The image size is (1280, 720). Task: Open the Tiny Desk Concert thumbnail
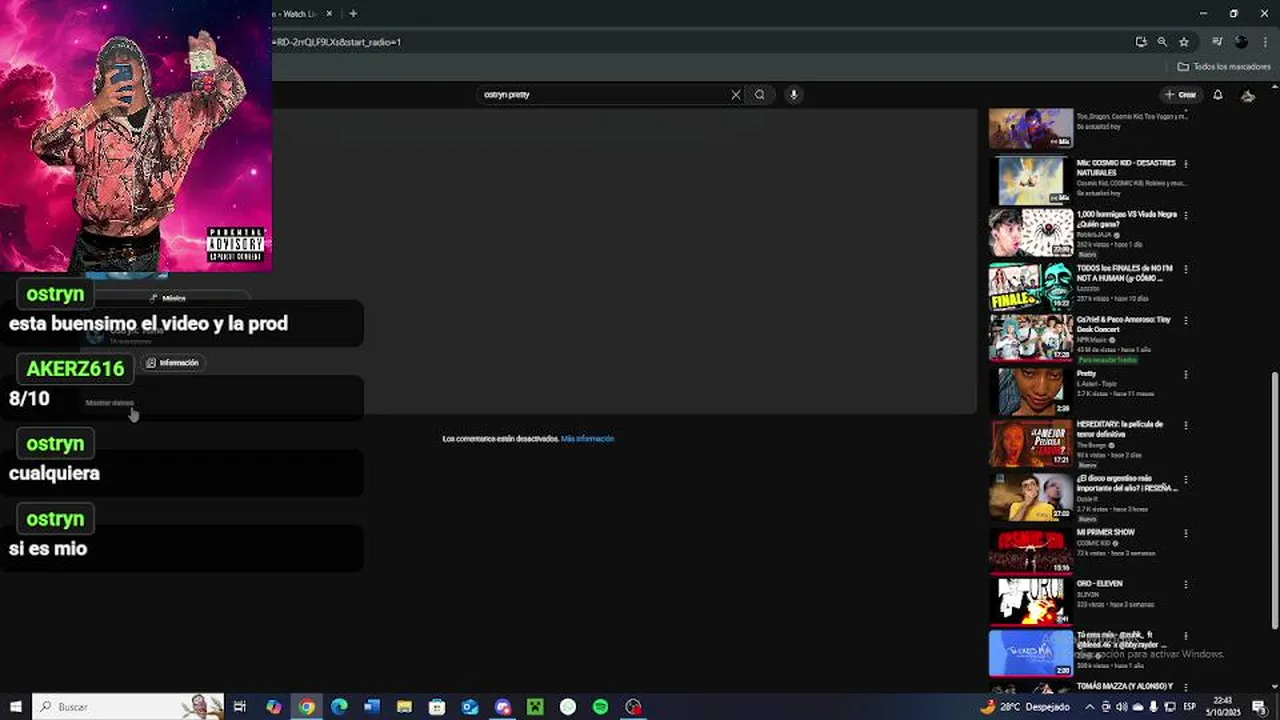click(x=1031, y=338)
